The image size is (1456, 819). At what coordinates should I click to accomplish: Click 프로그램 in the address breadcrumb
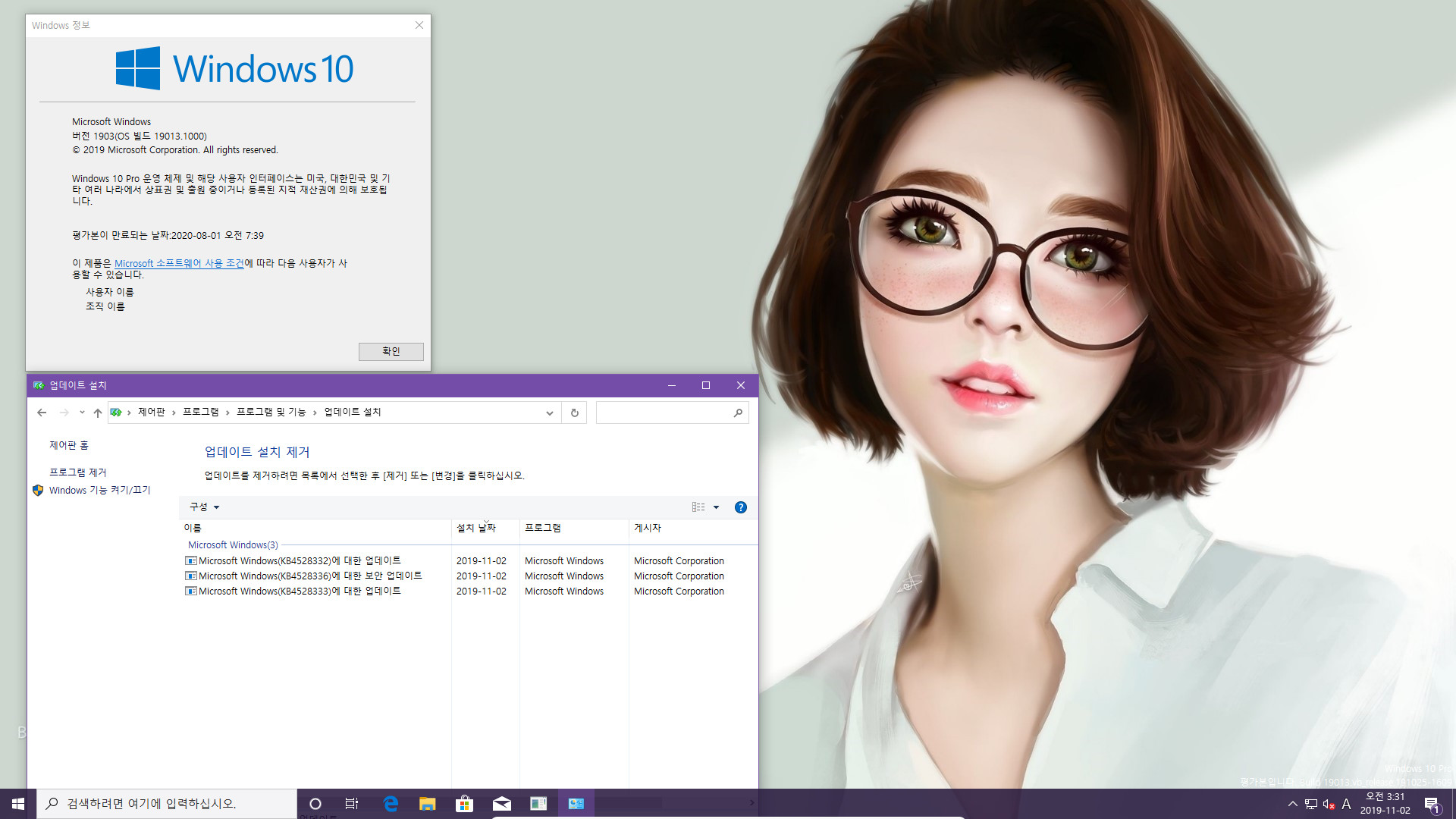coord(200,412)
